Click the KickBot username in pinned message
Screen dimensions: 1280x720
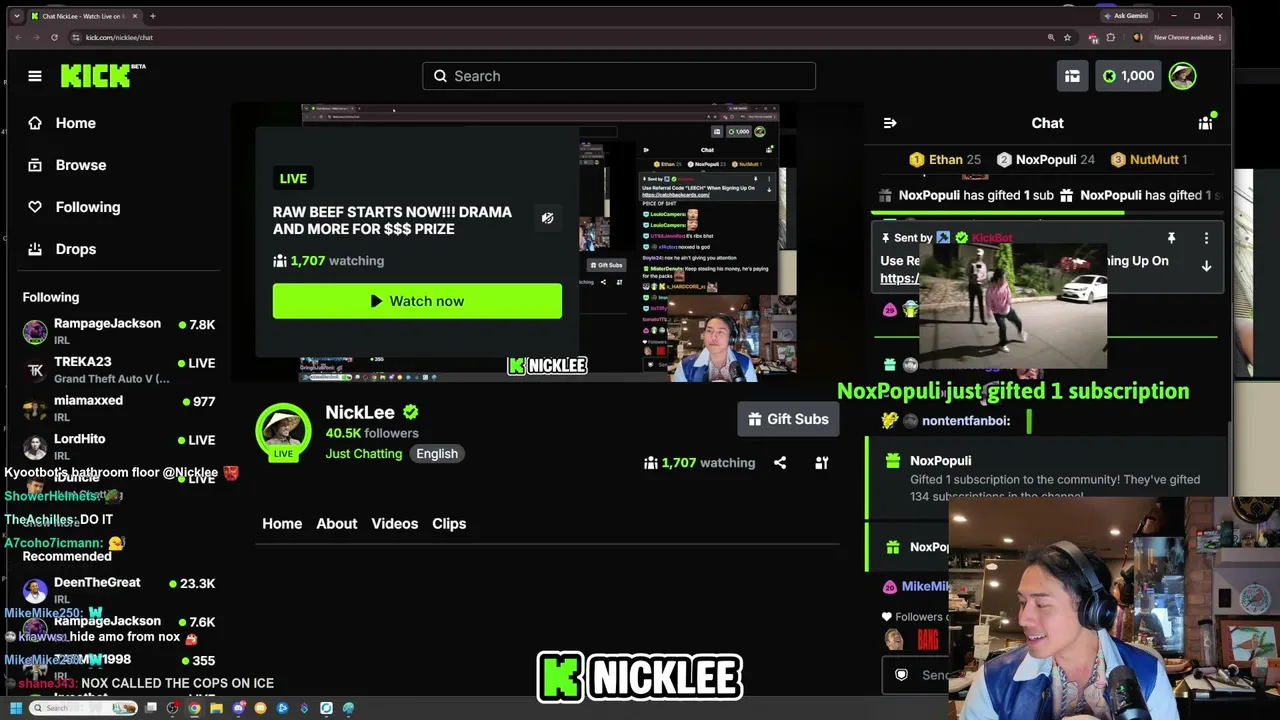coord(991,238)
